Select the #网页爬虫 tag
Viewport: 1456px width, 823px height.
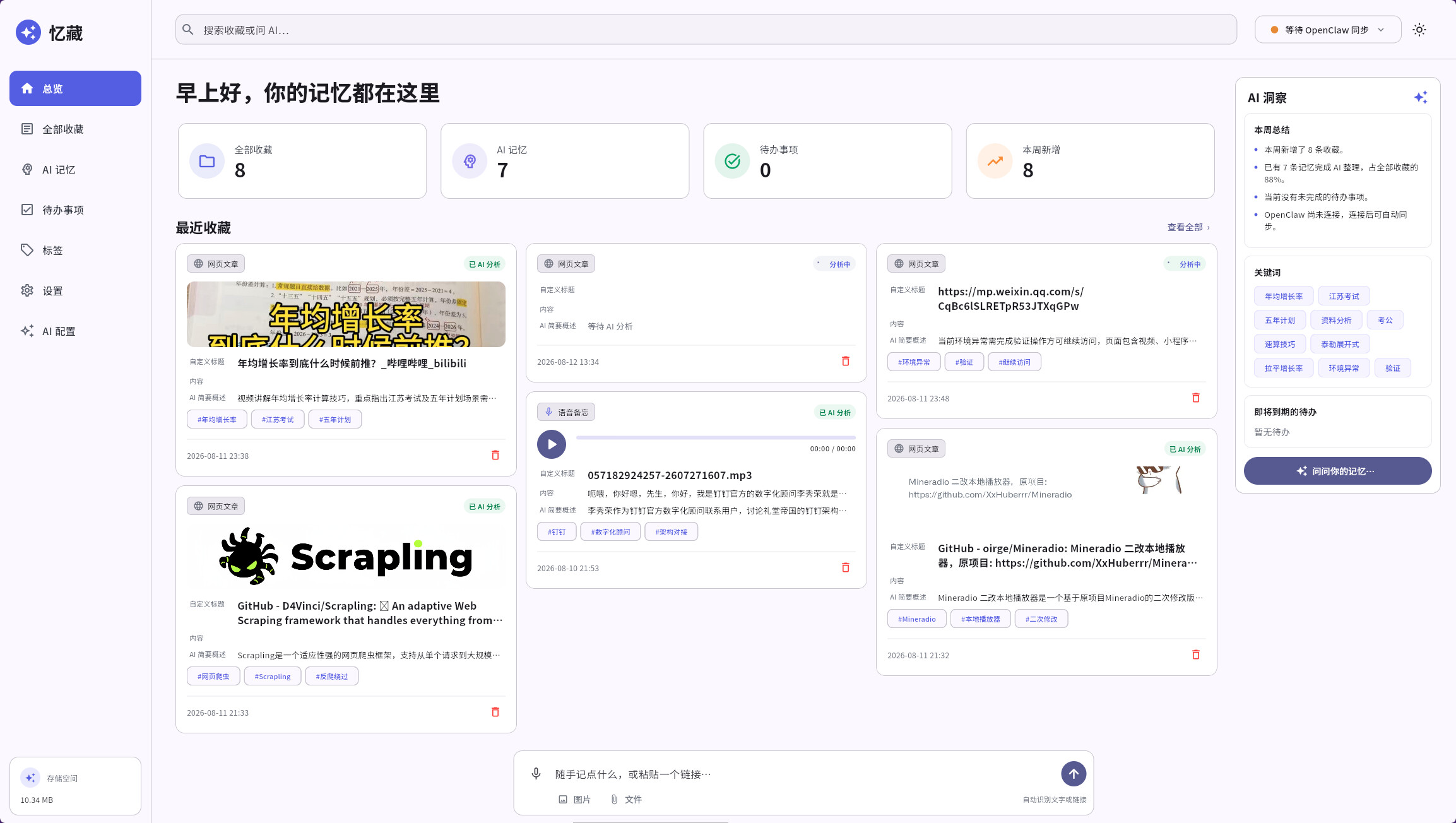(213, 677)
